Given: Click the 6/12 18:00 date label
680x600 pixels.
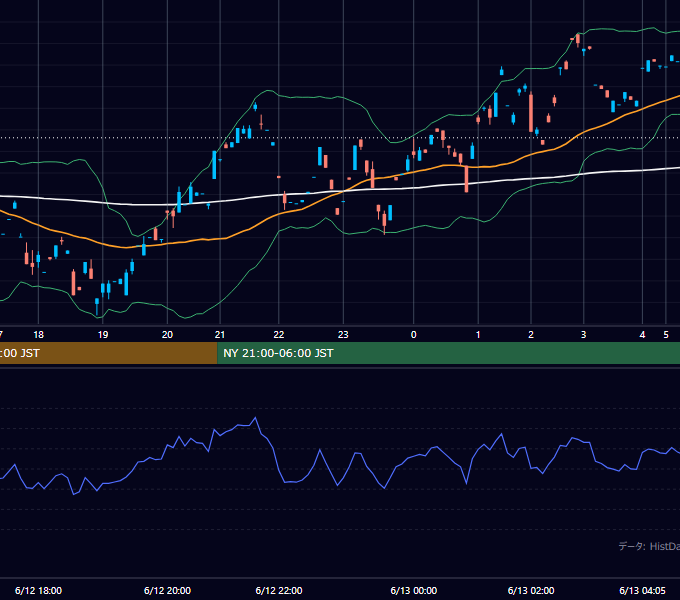Looking at the screenshot, I should (x=38, y=590).
